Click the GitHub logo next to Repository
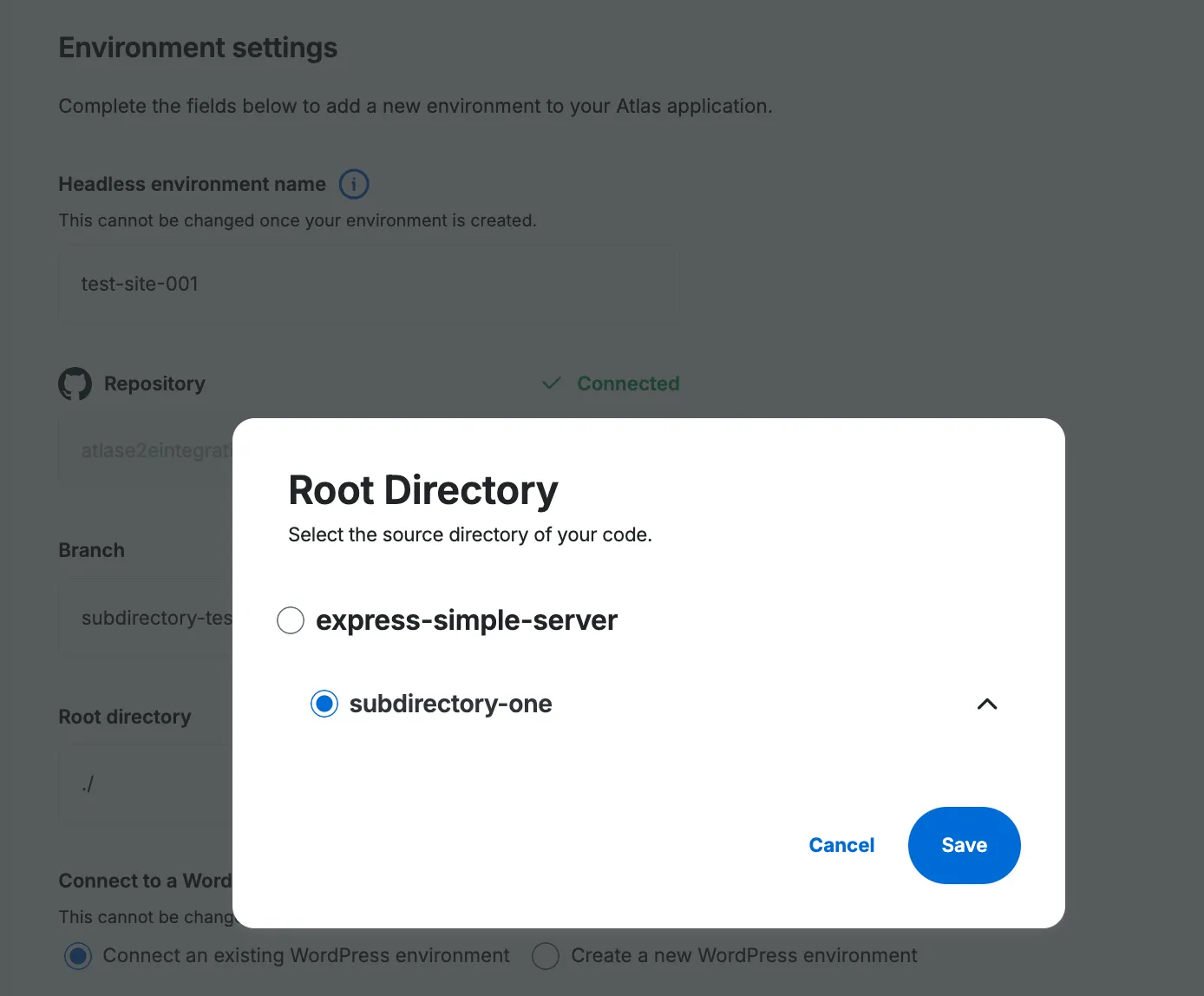The image size is (1204, 996). [x=75, y=383]
